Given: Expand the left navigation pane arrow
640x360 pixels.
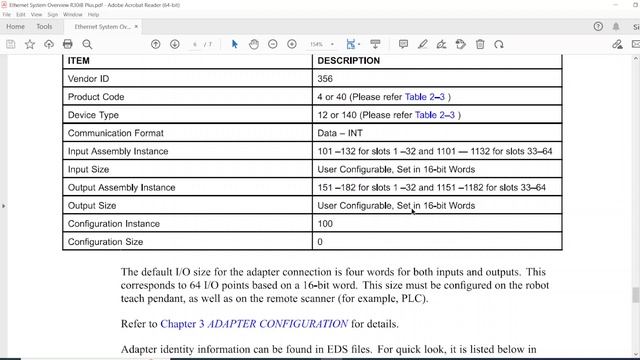Looking at the screenshot, I should tap(4, 206).
